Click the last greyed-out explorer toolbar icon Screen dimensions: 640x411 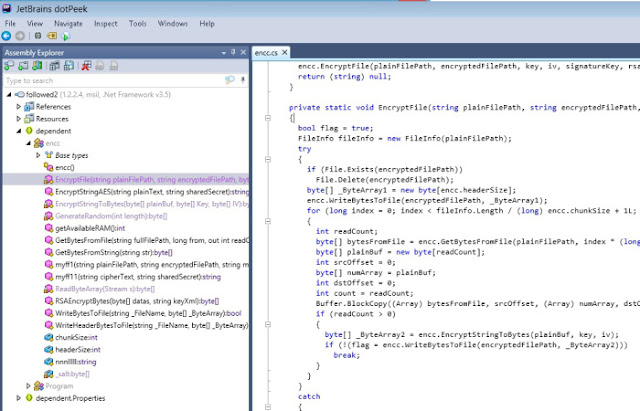pos(114,65)
